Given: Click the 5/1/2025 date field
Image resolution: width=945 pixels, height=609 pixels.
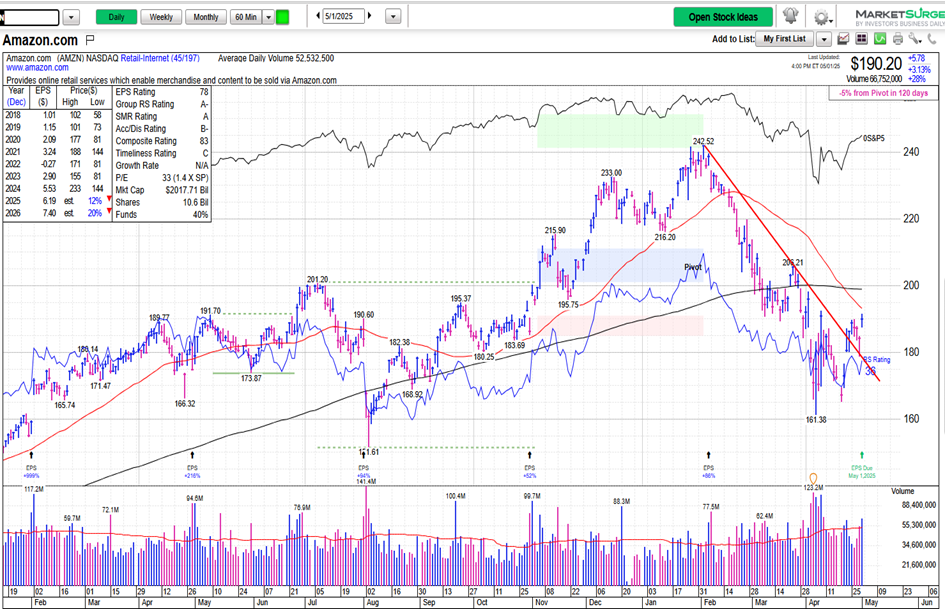Looking at the screenshot, I should pyautogui.click(x=344, y=16).
